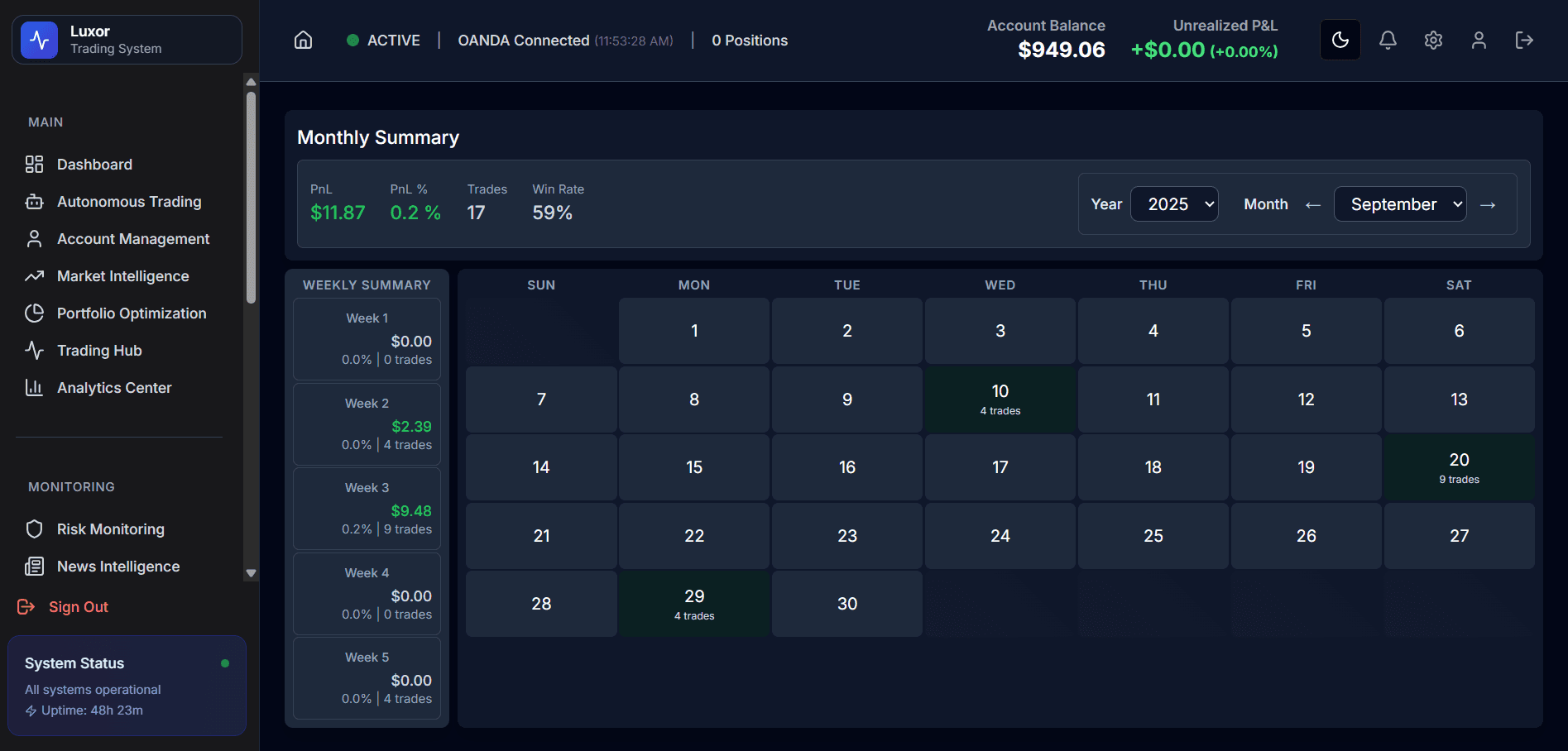Click the logout icon in the header
The image size is (1568, 751).
click(1524, 40)
